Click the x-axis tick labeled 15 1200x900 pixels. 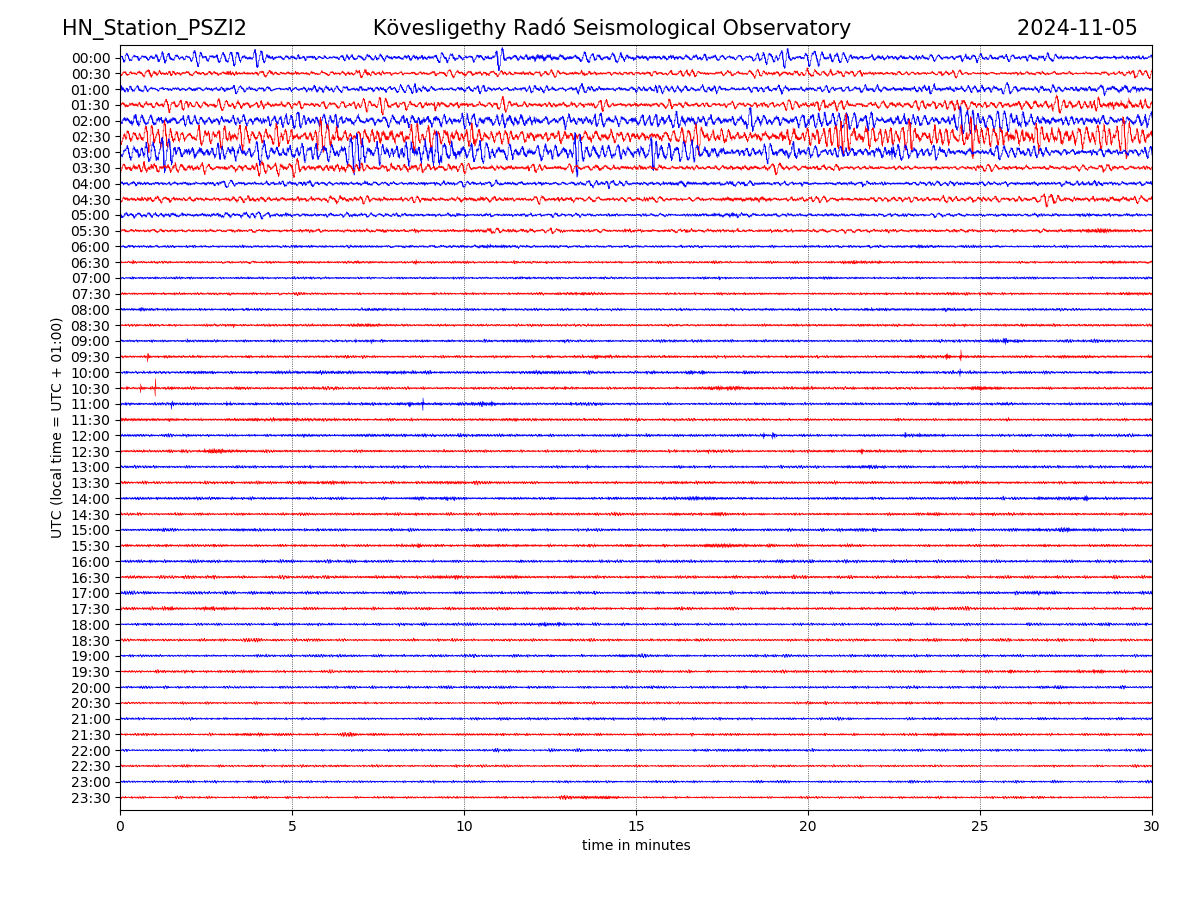click(636, 827)
